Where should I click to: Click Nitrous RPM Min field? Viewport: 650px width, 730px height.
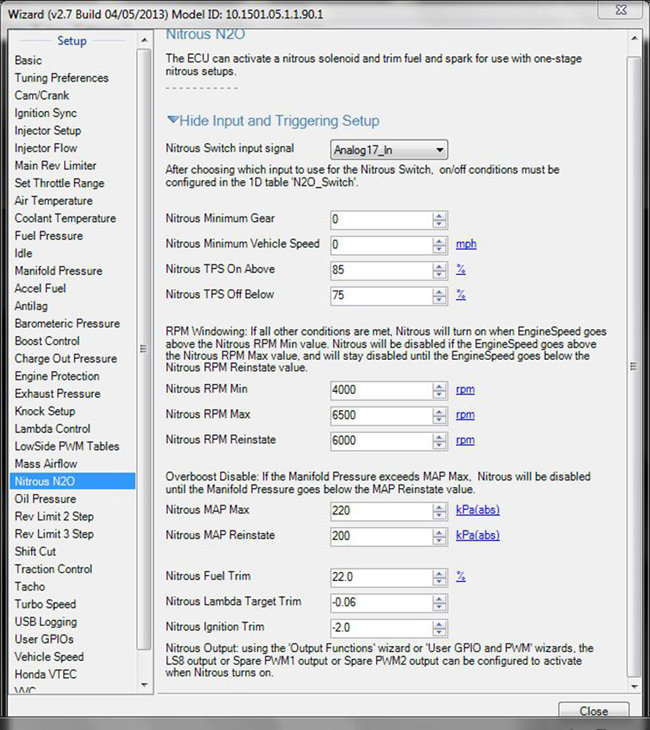click(x=382, y=391)
